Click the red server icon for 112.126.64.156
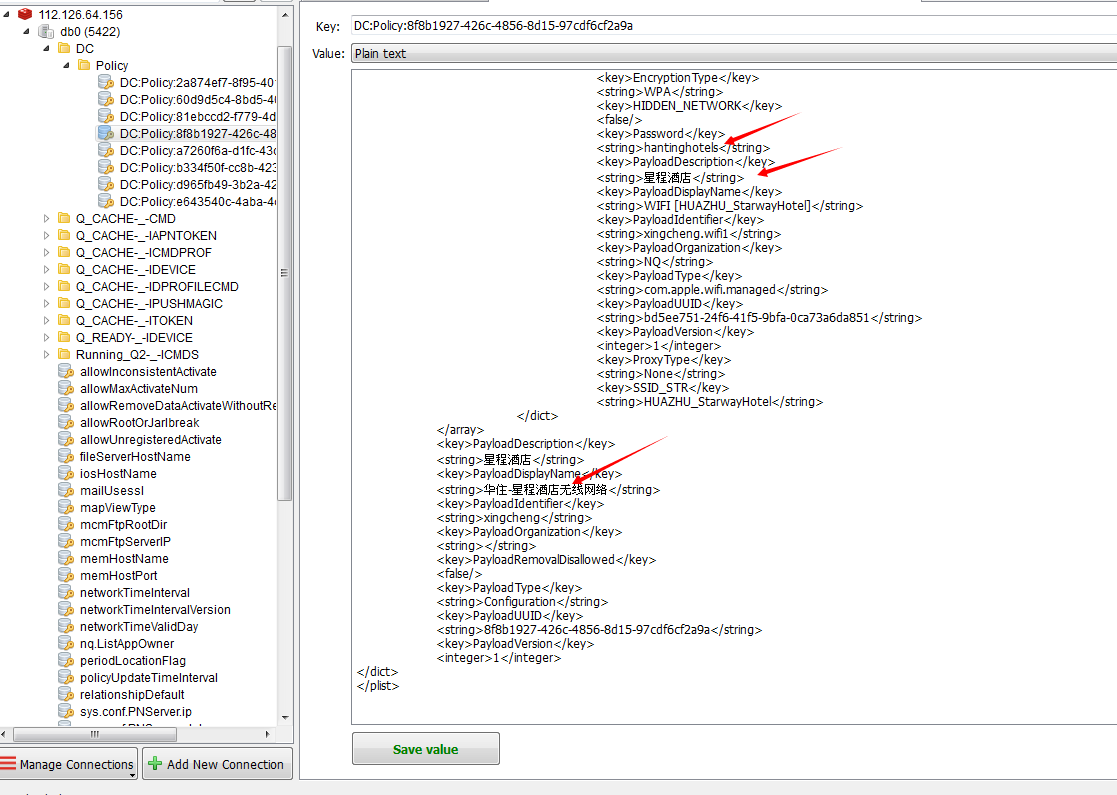The width and height of the screenshot is (1117, 795). click(25, 14)
